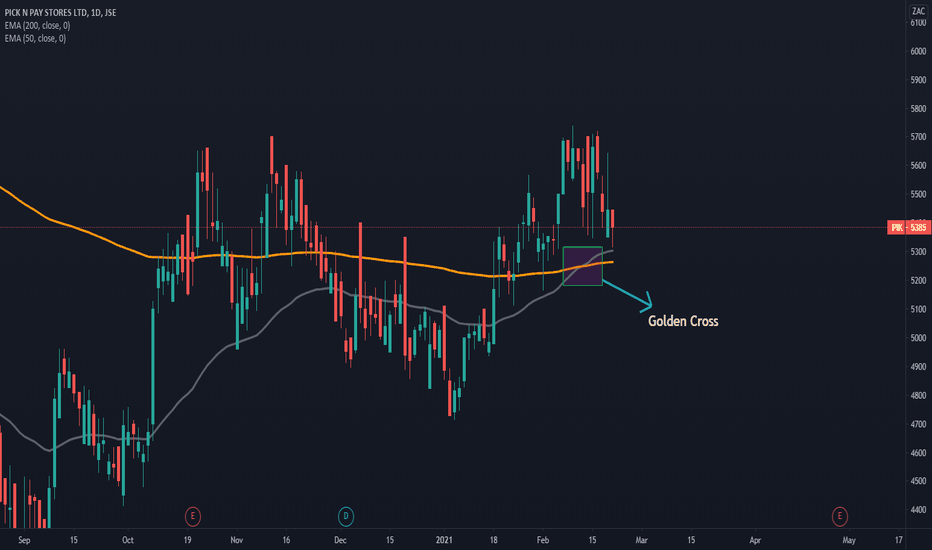Click the Mar label on the time axis
Screen dimensions: 932x550
pos(641,540)
